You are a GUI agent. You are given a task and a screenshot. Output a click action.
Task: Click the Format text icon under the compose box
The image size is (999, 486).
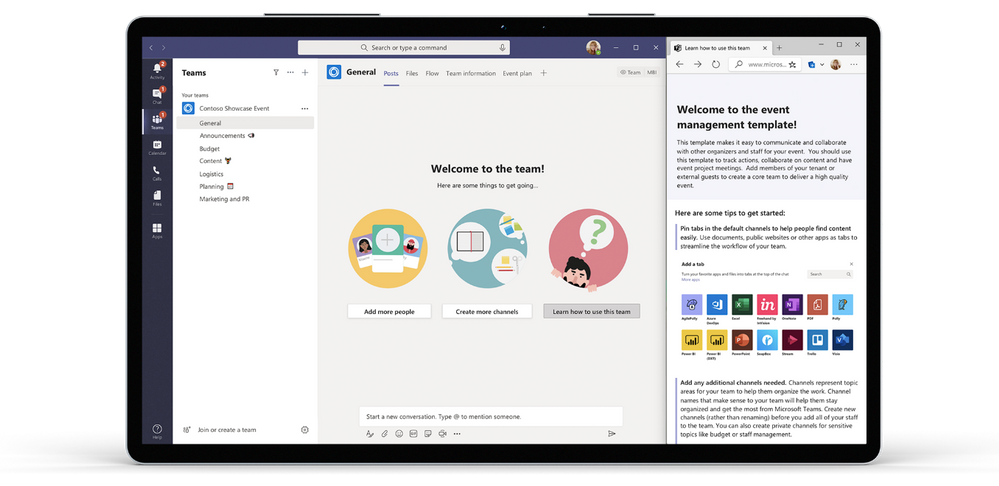coord(370,434)
